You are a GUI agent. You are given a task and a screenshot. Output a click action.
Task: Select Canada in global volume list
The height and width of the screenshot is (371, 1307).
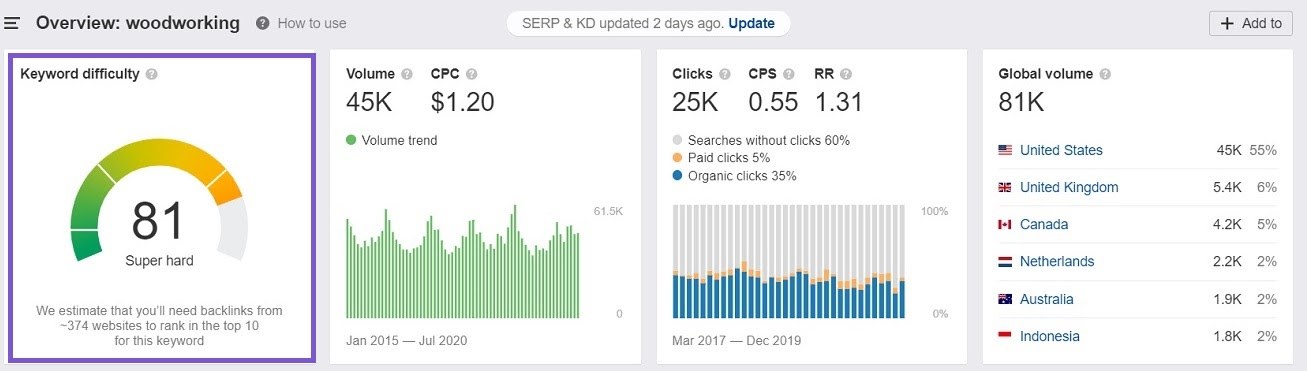1044,224
